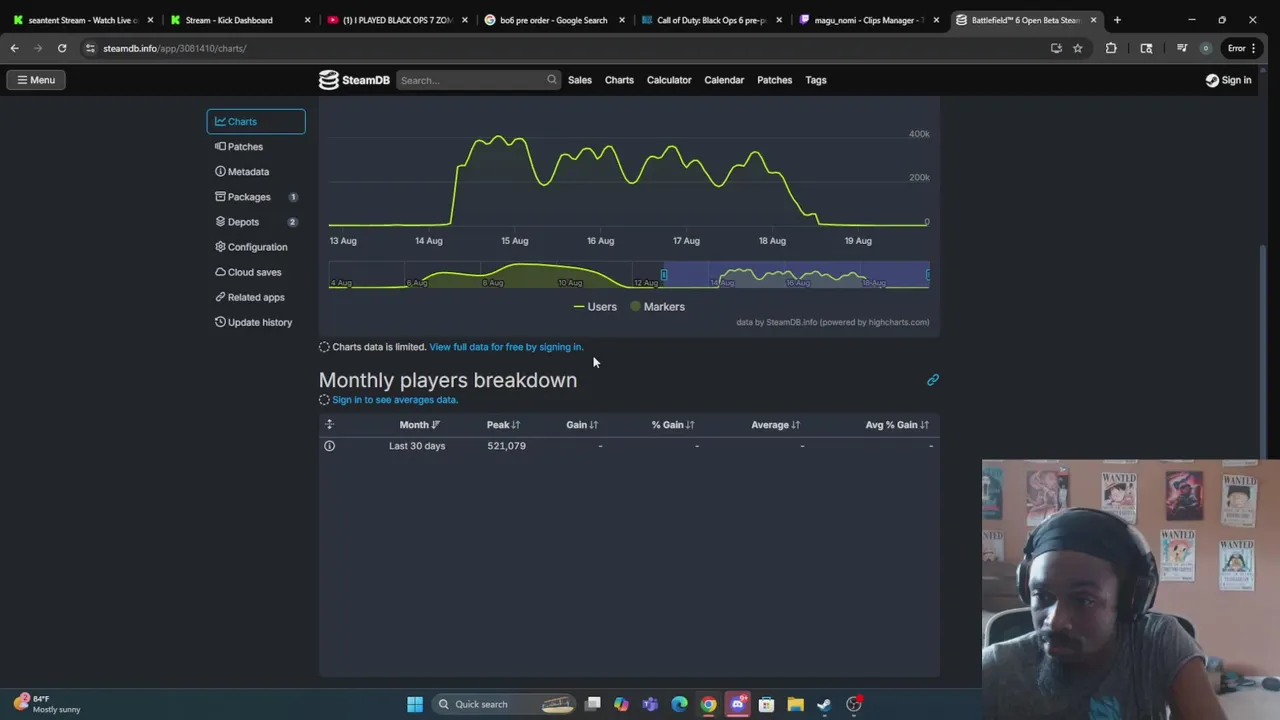
Task: Open File Explorer from the taskbar
Action: pyautogui.click(x=795, y=704)
